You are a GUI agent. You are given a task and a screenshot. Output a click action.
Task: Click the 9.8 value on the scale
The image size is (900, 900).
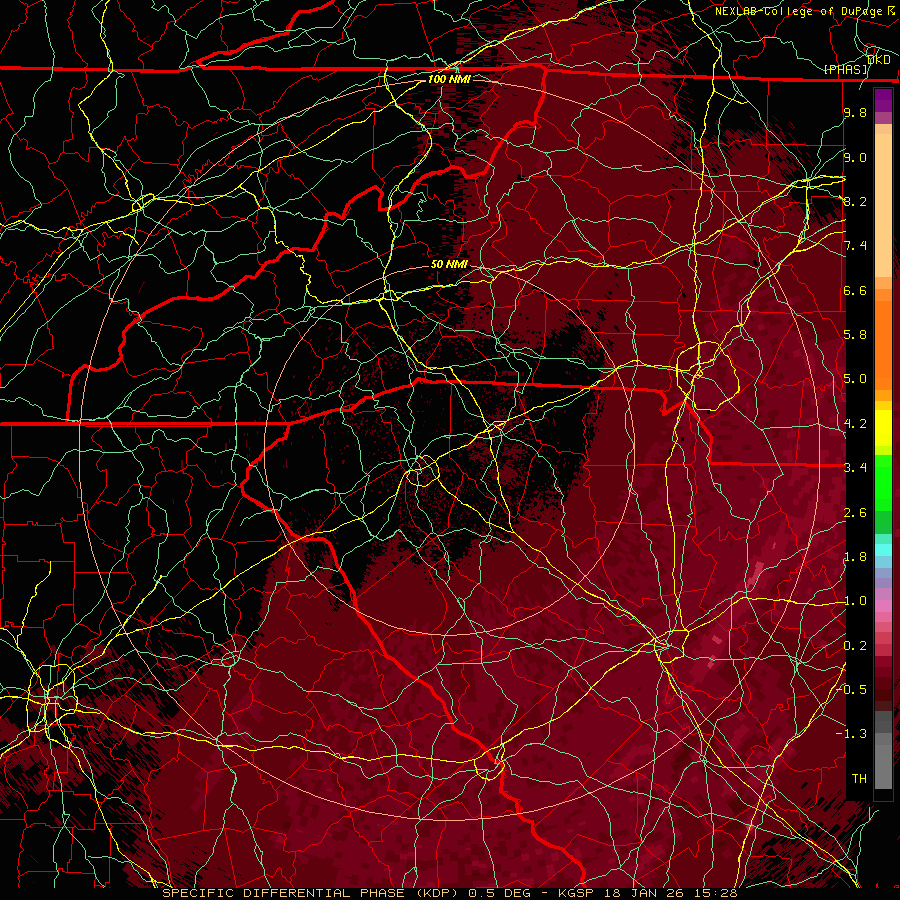[855, 112]
